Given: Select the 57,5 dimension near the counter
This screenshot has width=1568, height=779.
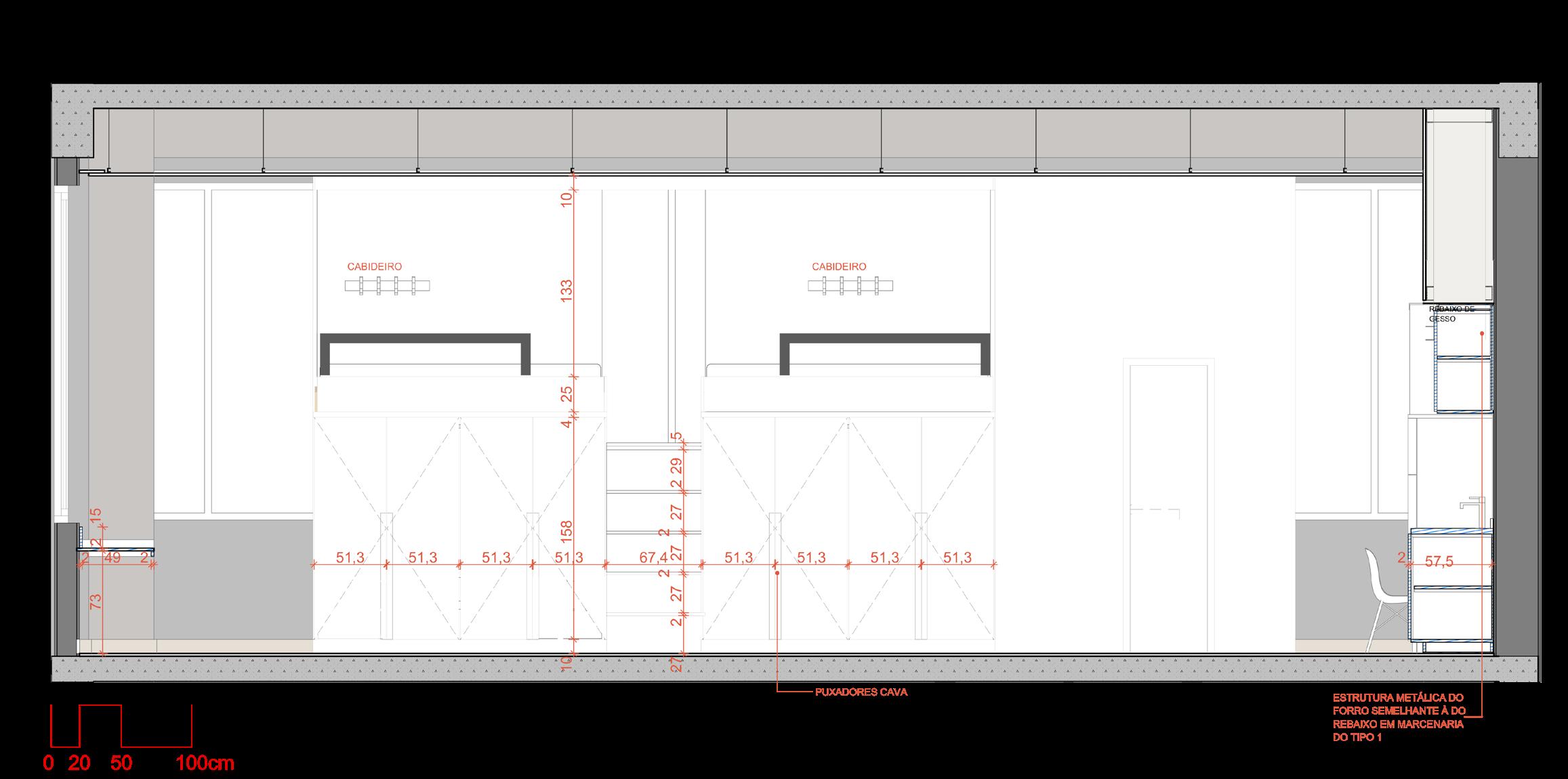Looking at the screenshot, I should (1439, 562).
